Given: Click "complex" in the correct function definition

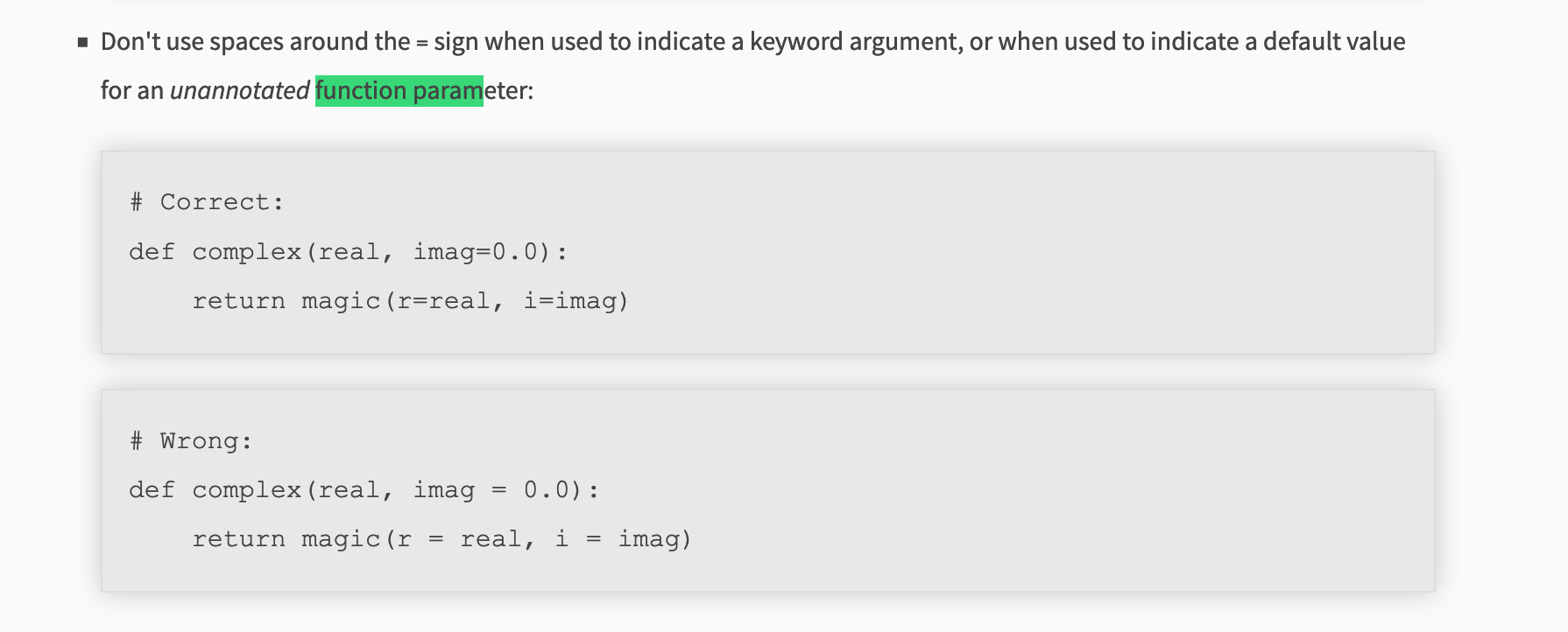Looking at the screenshot, I should pos(246,252).
